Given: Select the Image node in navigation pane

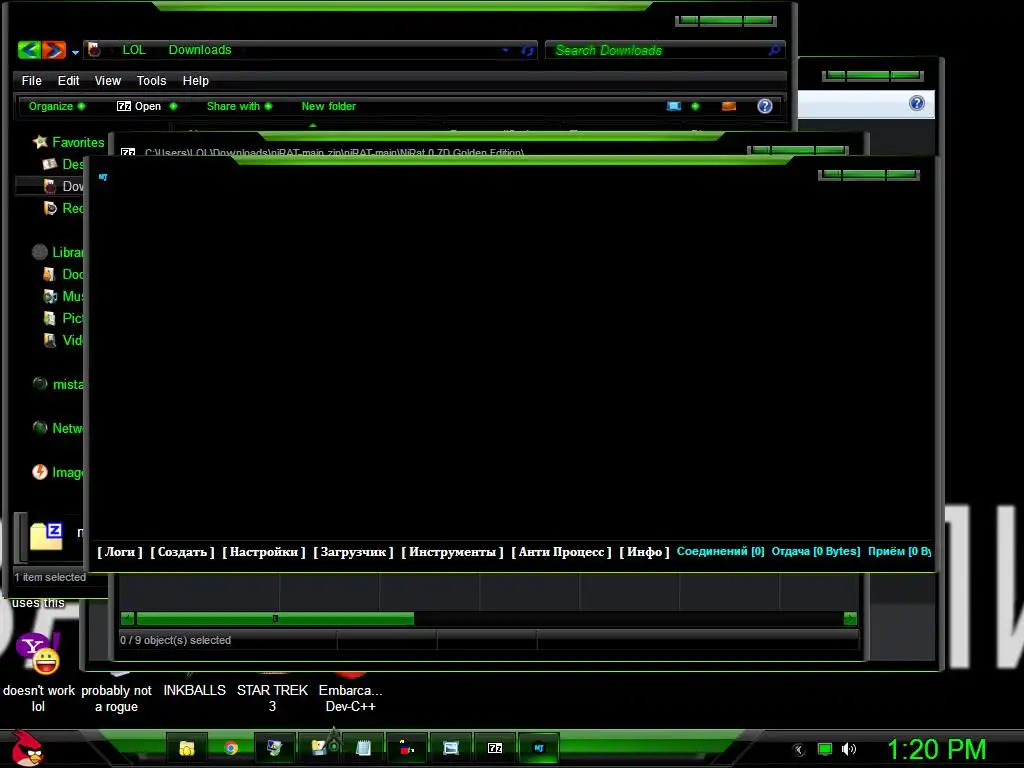Looking at the screenshot, I should [57, 472].
